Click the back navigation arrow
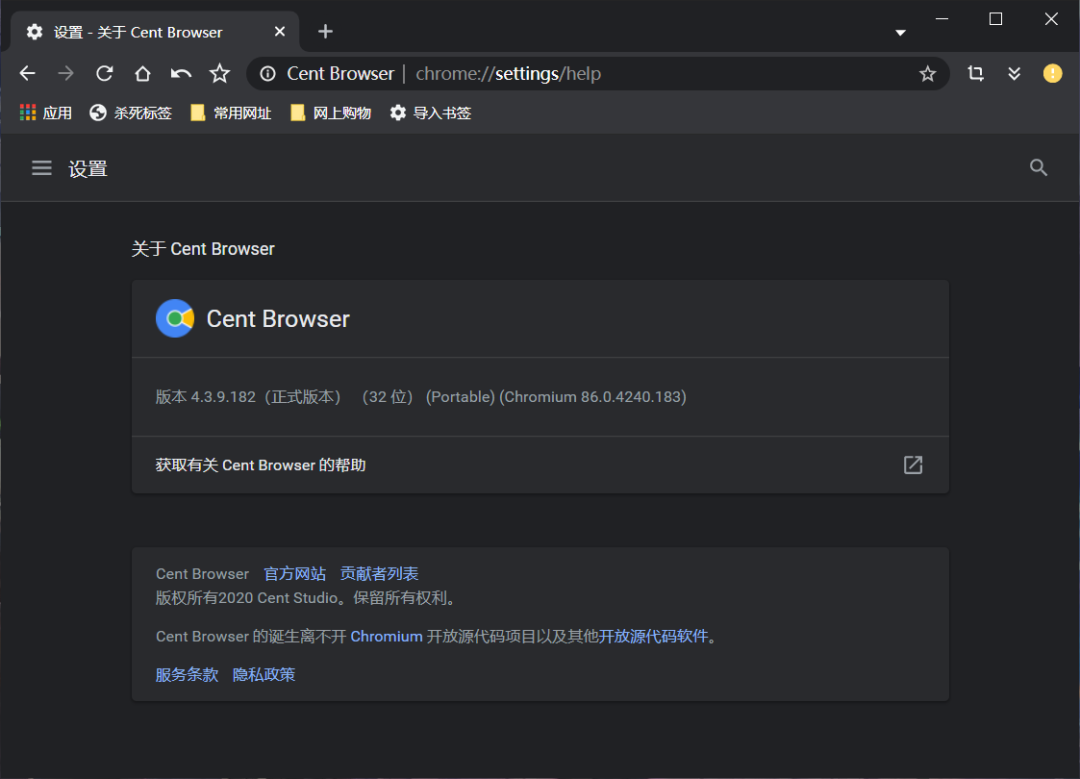1080x779 pixels. coord(27,73)
